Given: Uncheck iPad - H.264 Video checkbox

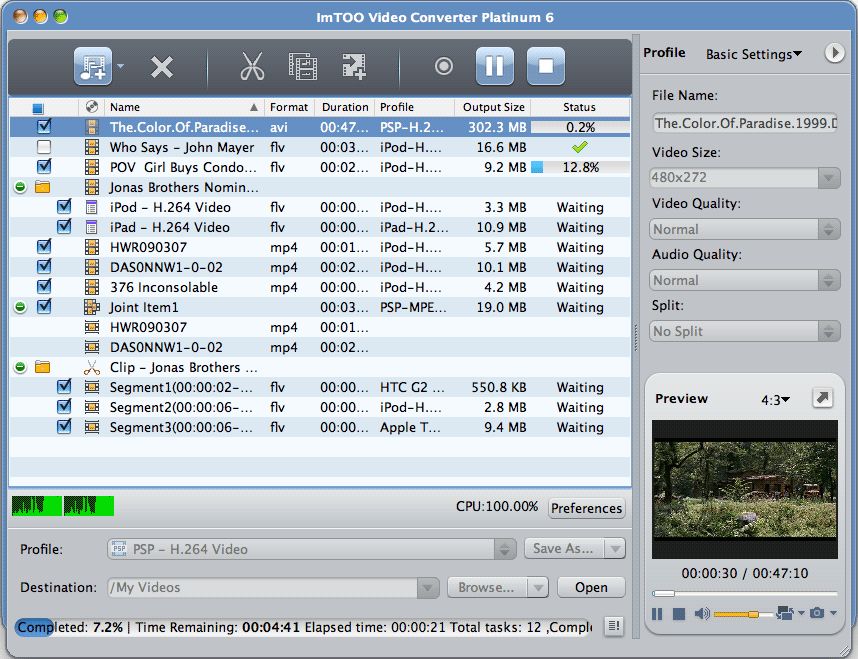Looking at the screenshot, I should coord(64,227).
